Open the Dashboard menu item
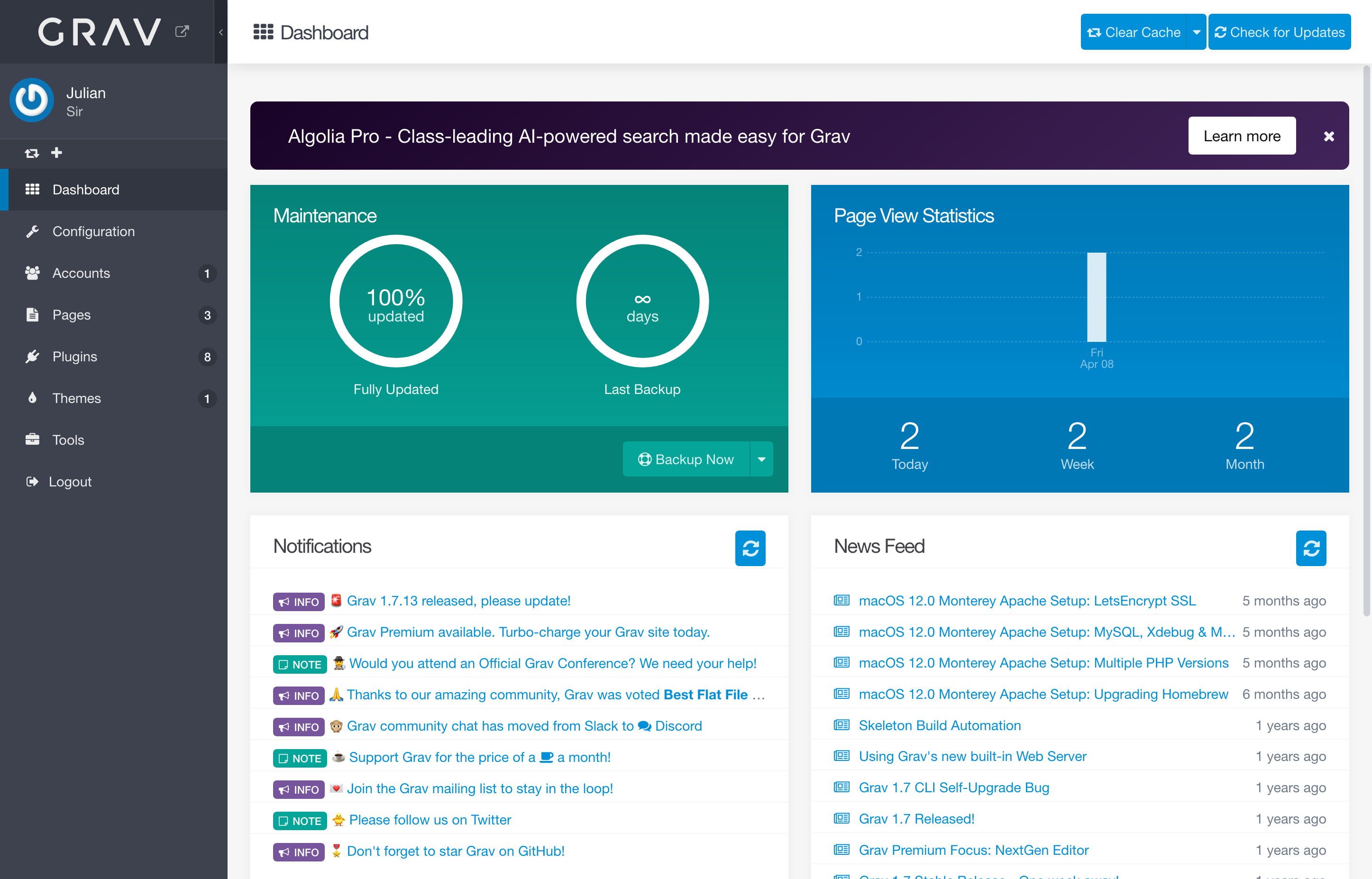 (114, 190)
